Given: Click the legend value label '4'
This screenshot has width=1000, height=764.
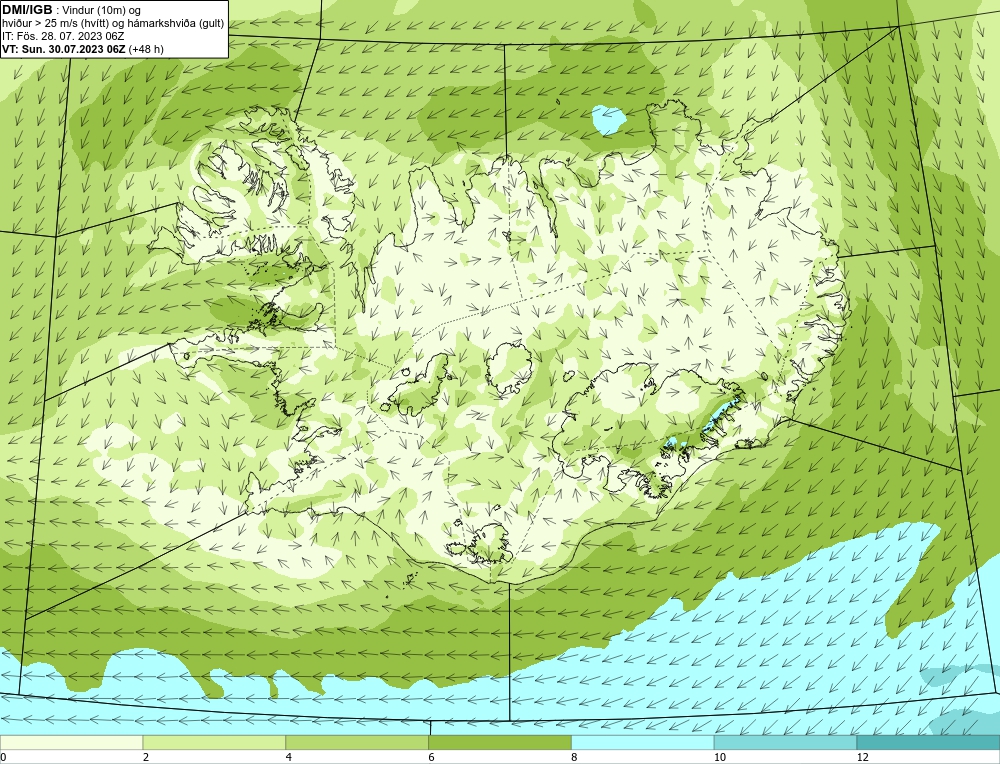Looking at the screenshot, I should pos(289,757).
